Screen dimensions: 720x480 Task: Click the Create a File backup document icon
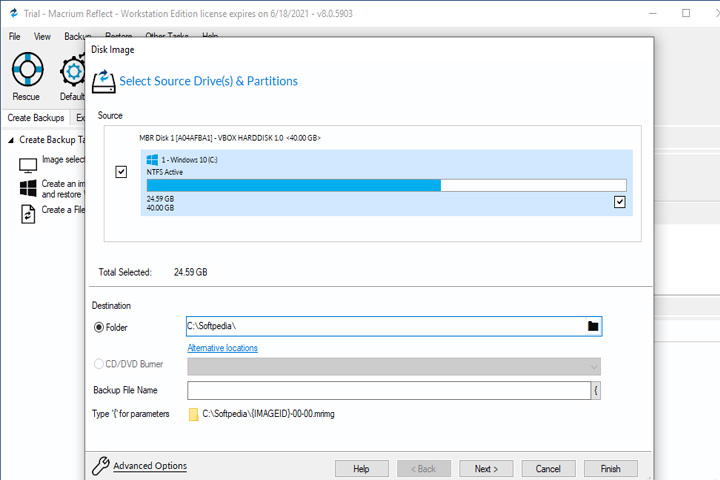[x=28, y=214]
